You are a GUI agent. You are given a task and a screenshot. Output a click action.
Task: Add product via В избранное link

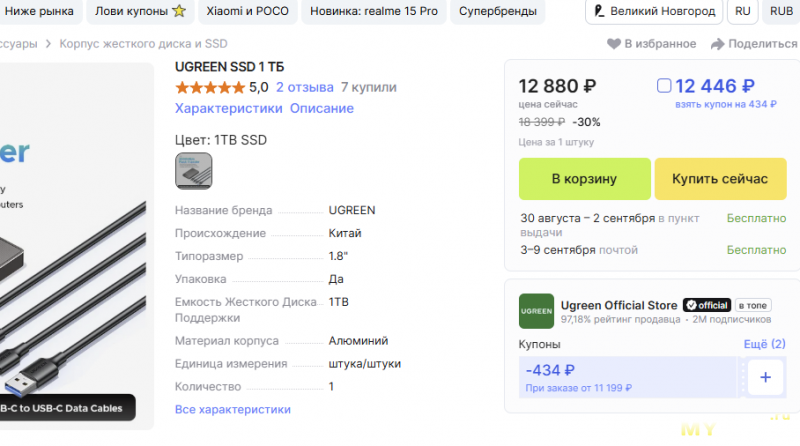coord(660,44)
